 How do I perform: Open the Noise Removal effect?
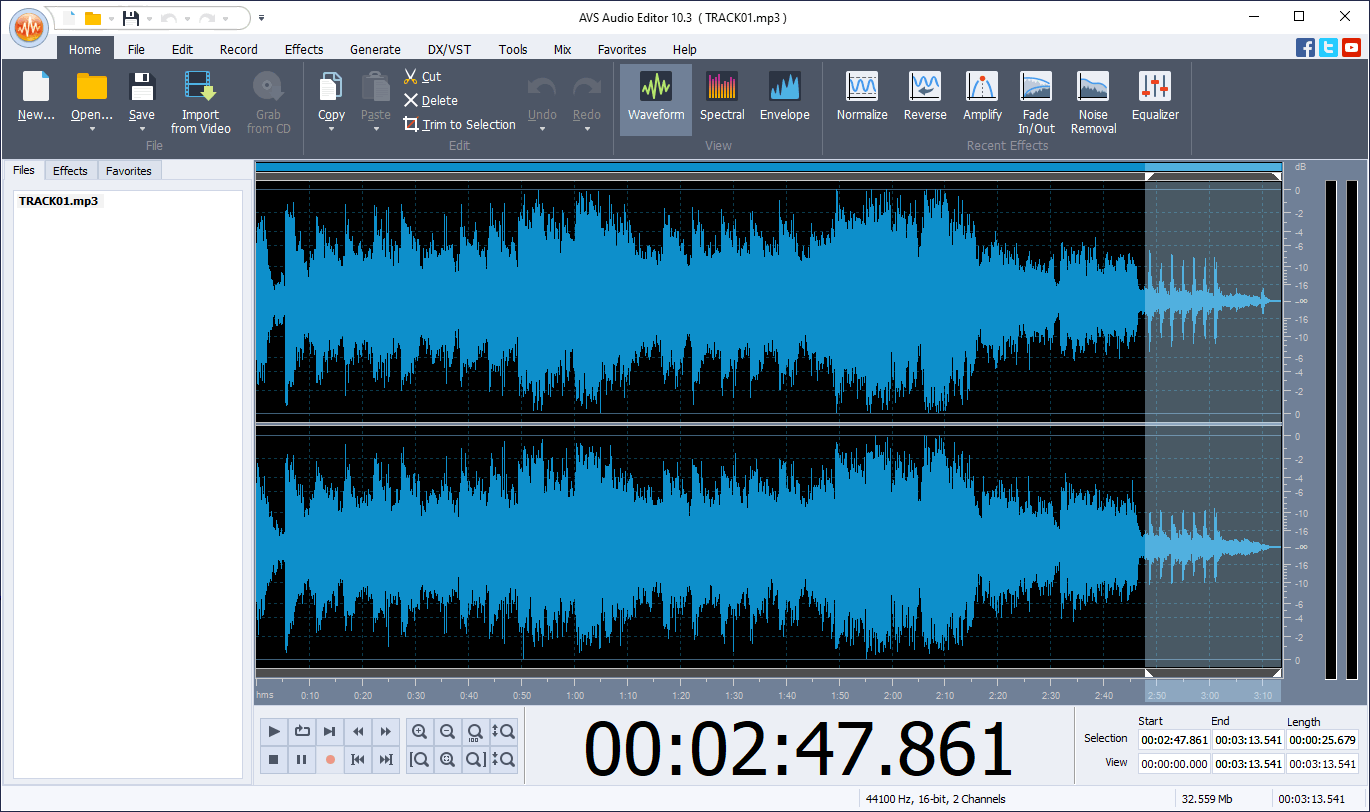(x=1093, y=102)
